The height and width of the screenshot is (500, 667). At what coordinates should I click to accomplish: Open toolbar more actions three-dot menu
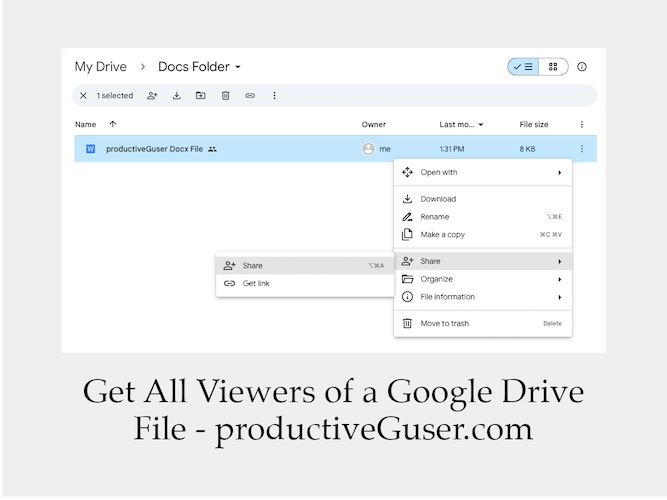coord(274,96)
